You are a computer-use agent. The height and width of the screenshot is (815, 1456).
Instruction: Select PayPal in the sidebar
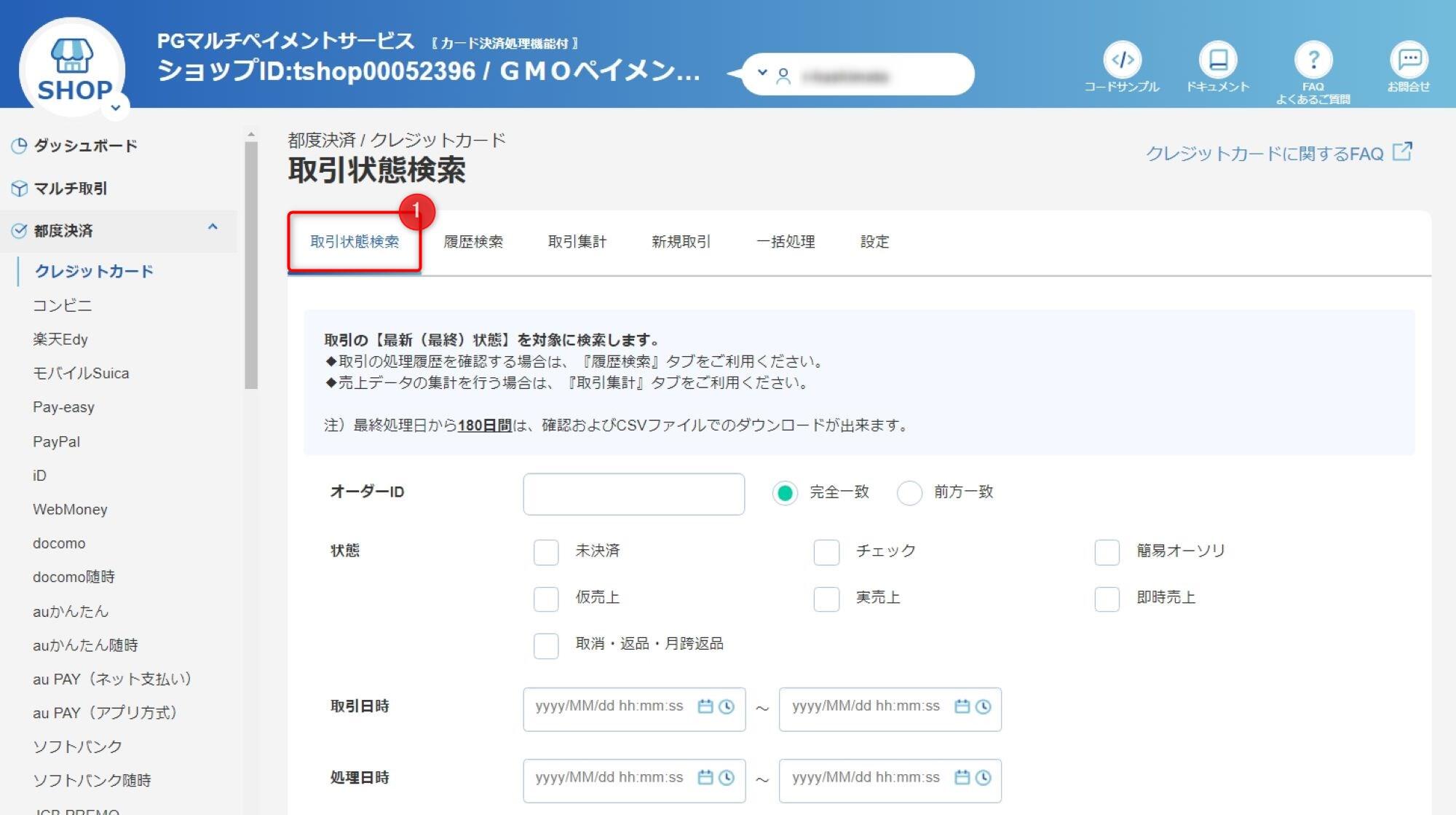(x=56, y=441)
